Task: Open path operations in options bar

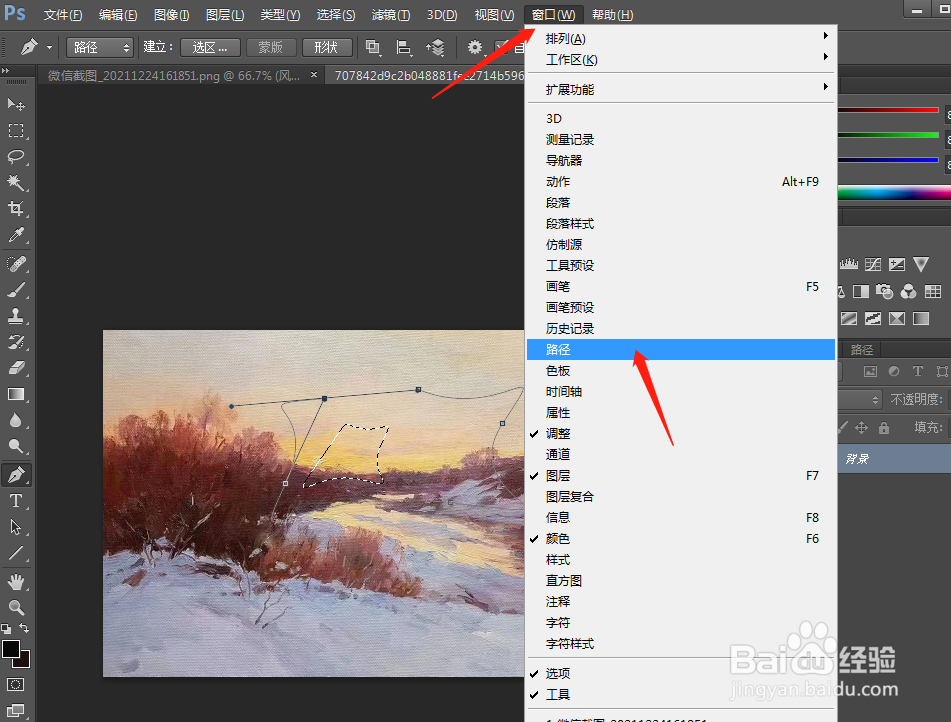Action: [373, 47]
